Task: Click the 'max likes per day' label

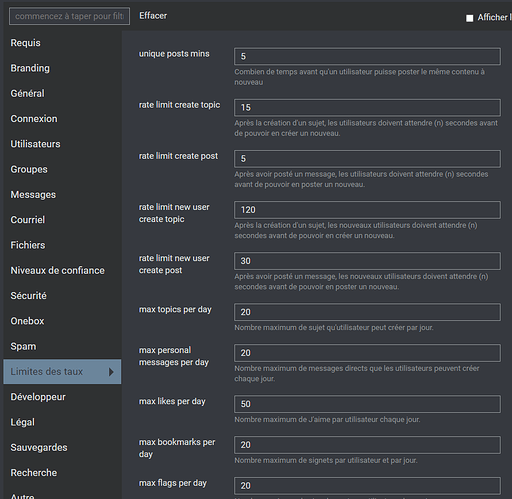Action: 172,401
